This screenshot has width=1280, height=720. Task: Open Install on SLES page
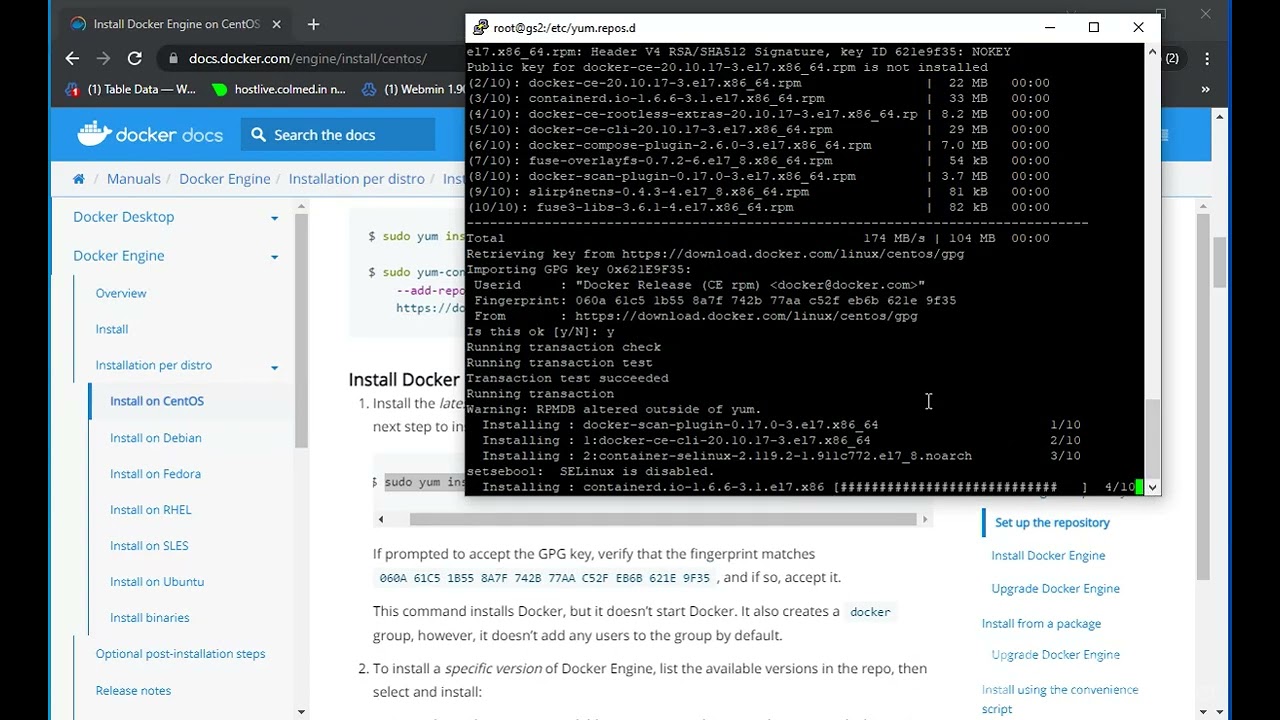[149, 546]
